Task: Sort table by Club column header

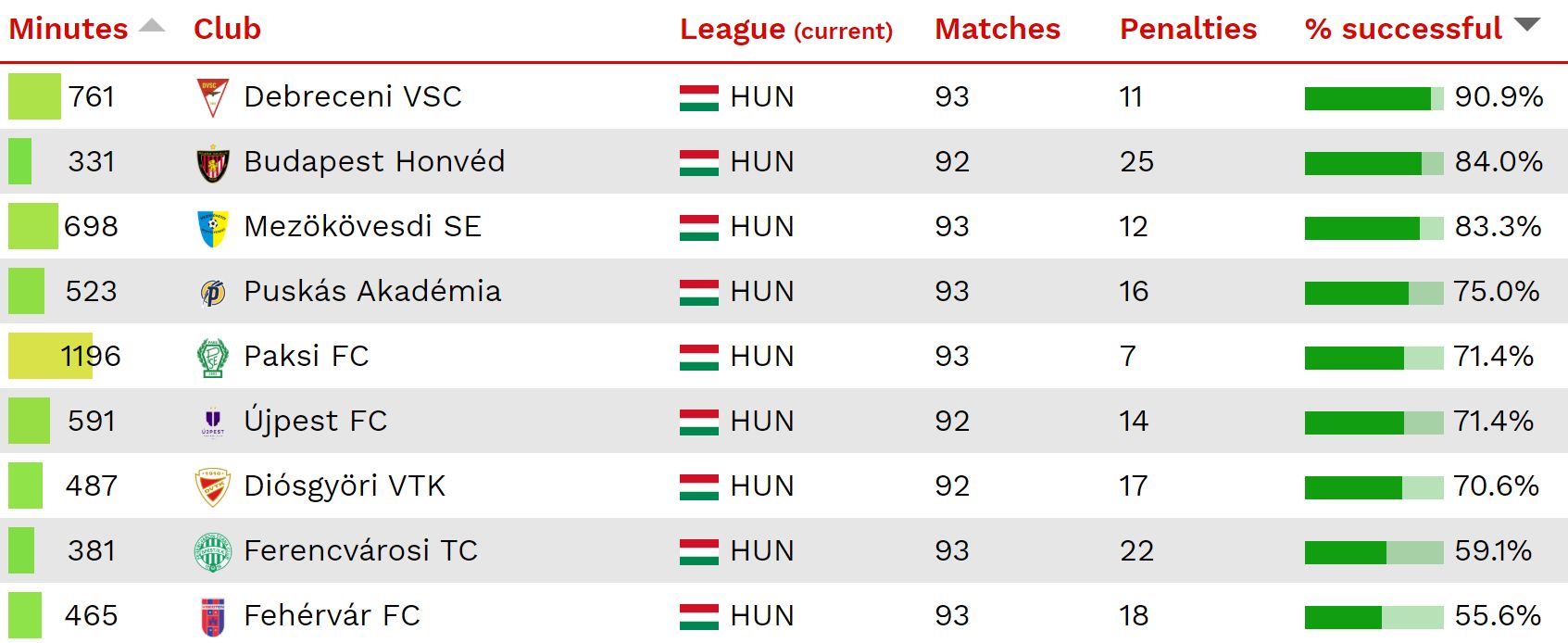Action: tap(227, 29)
